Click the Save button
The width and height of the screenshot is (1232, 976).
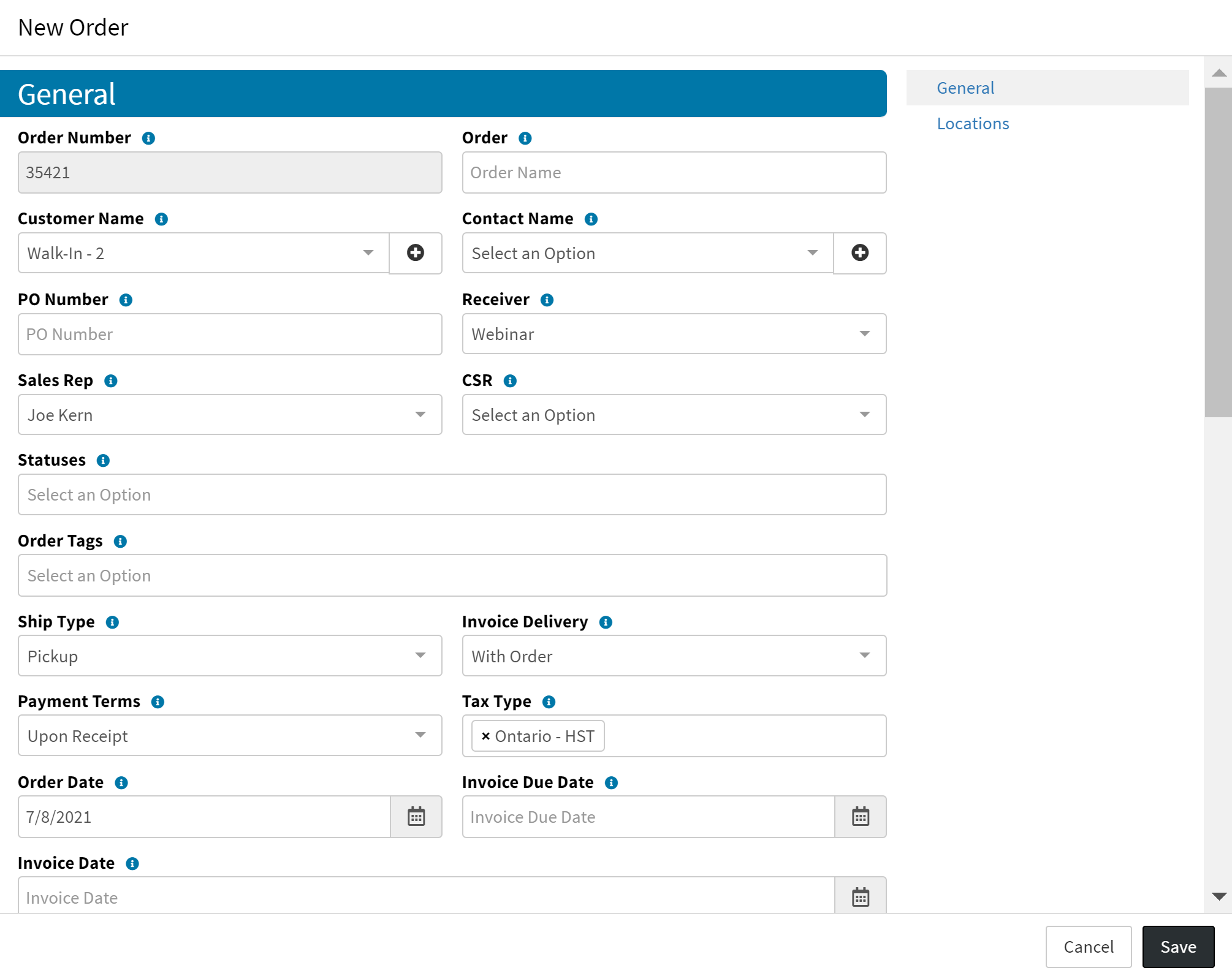click(x=1177, y=947)
